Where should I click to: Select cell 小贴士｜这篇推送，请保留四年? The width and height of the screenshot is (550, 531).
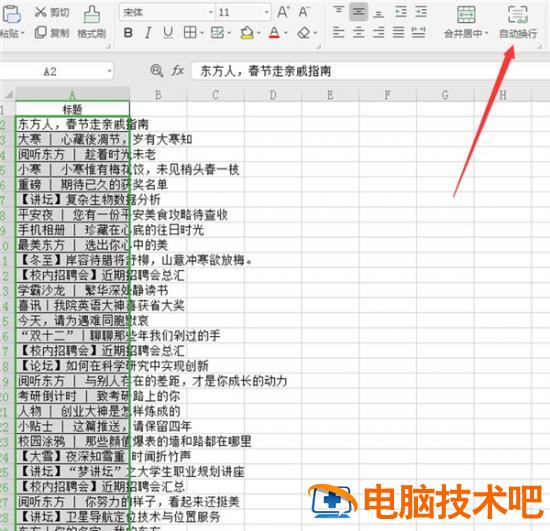coord(72,426)
